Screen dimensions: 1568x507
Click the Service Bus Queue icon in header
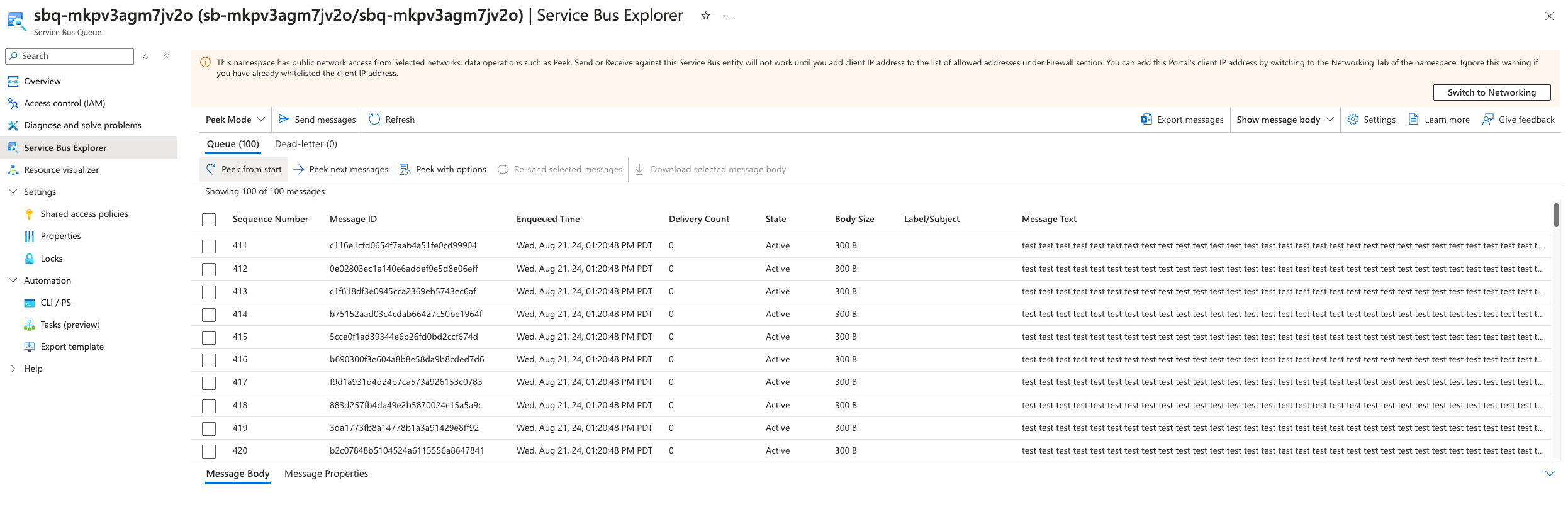tap(16, 21)
